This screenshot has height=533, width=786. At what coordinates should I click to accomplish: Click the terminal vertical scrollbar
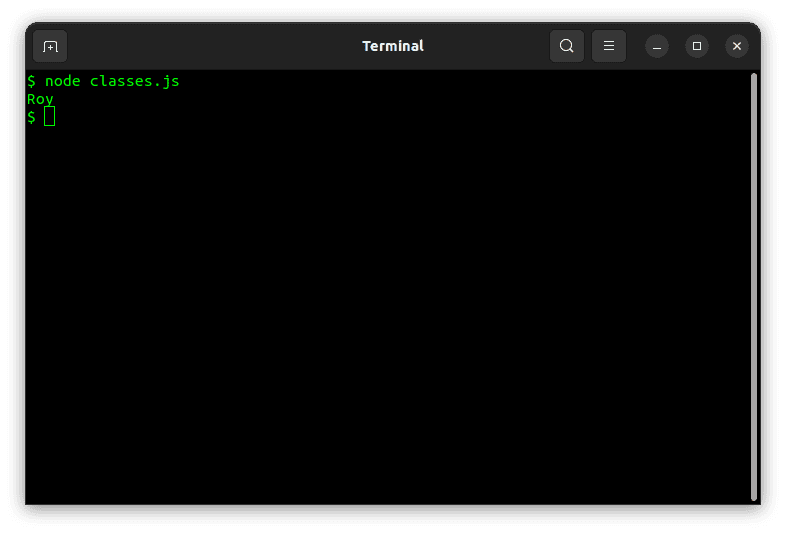[753, 287]
